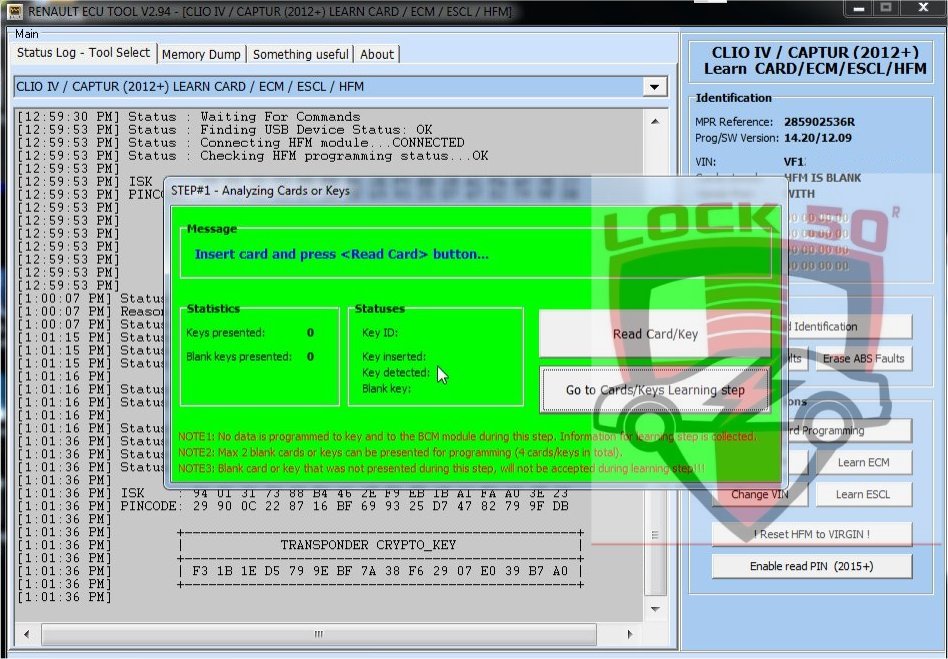The width and height of the screenshot is (948, 659).
Task: Click the horizontal scrollbar left arrow
Action: pos(25,633)
